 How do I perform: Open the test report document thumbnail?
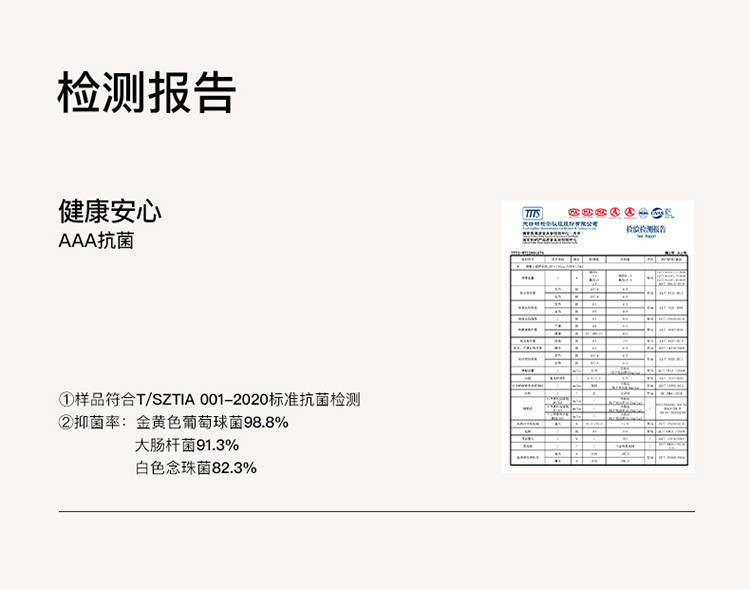coord(597,336)
